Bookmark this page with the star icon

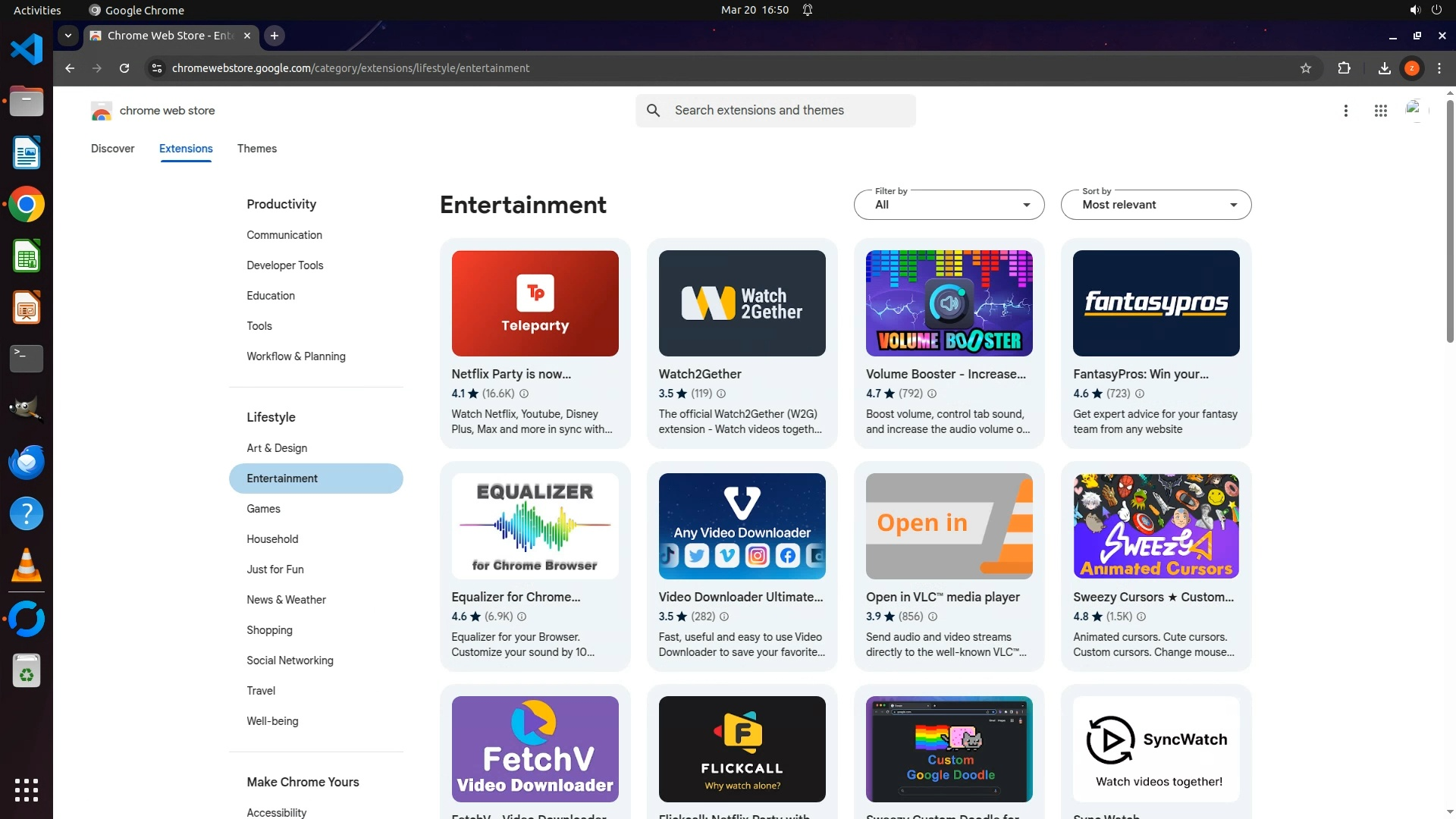pos(1305,68)
